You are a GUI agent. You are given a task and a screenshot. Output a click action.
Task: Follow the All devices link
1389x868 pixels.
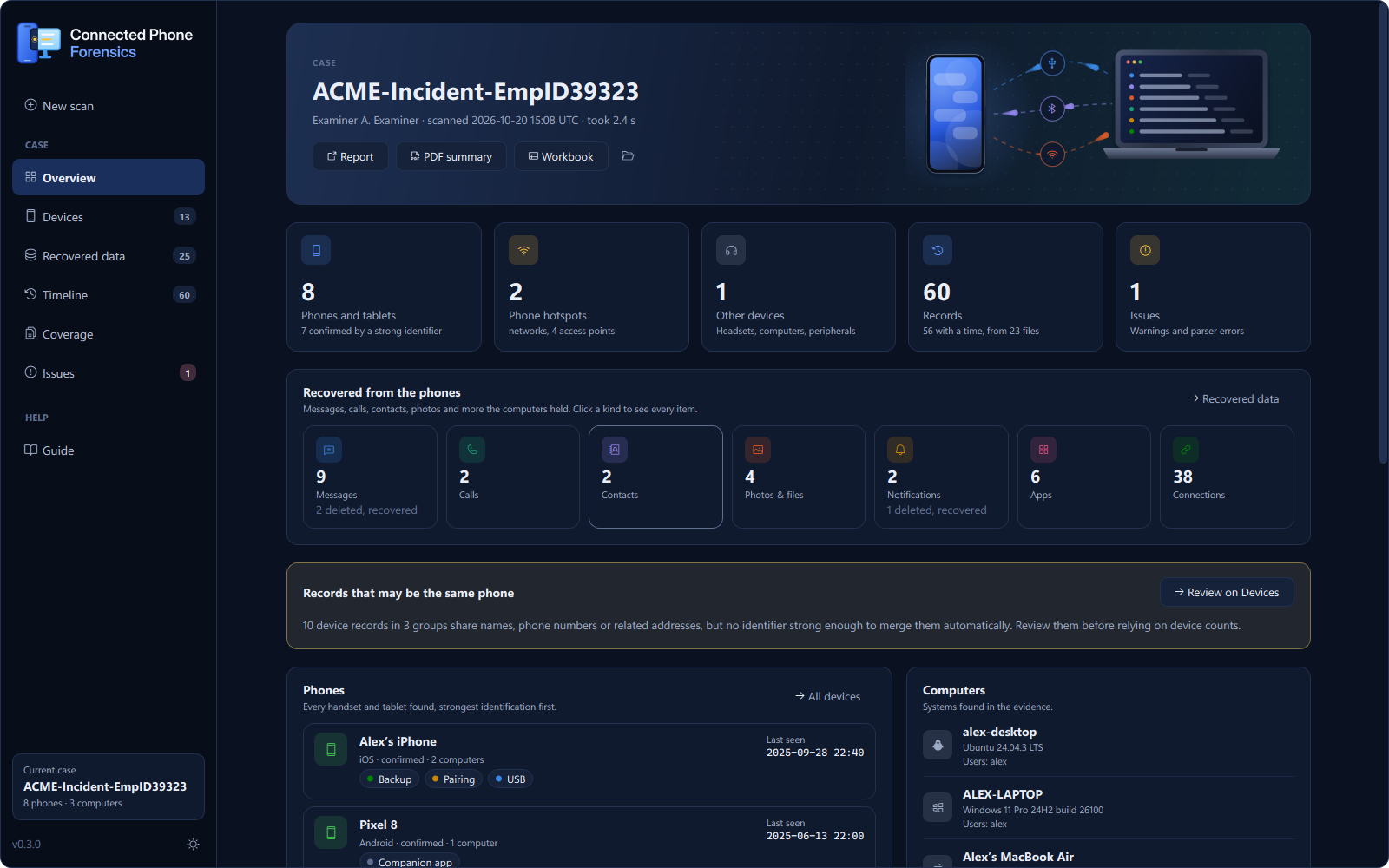(x=827, y=696)
